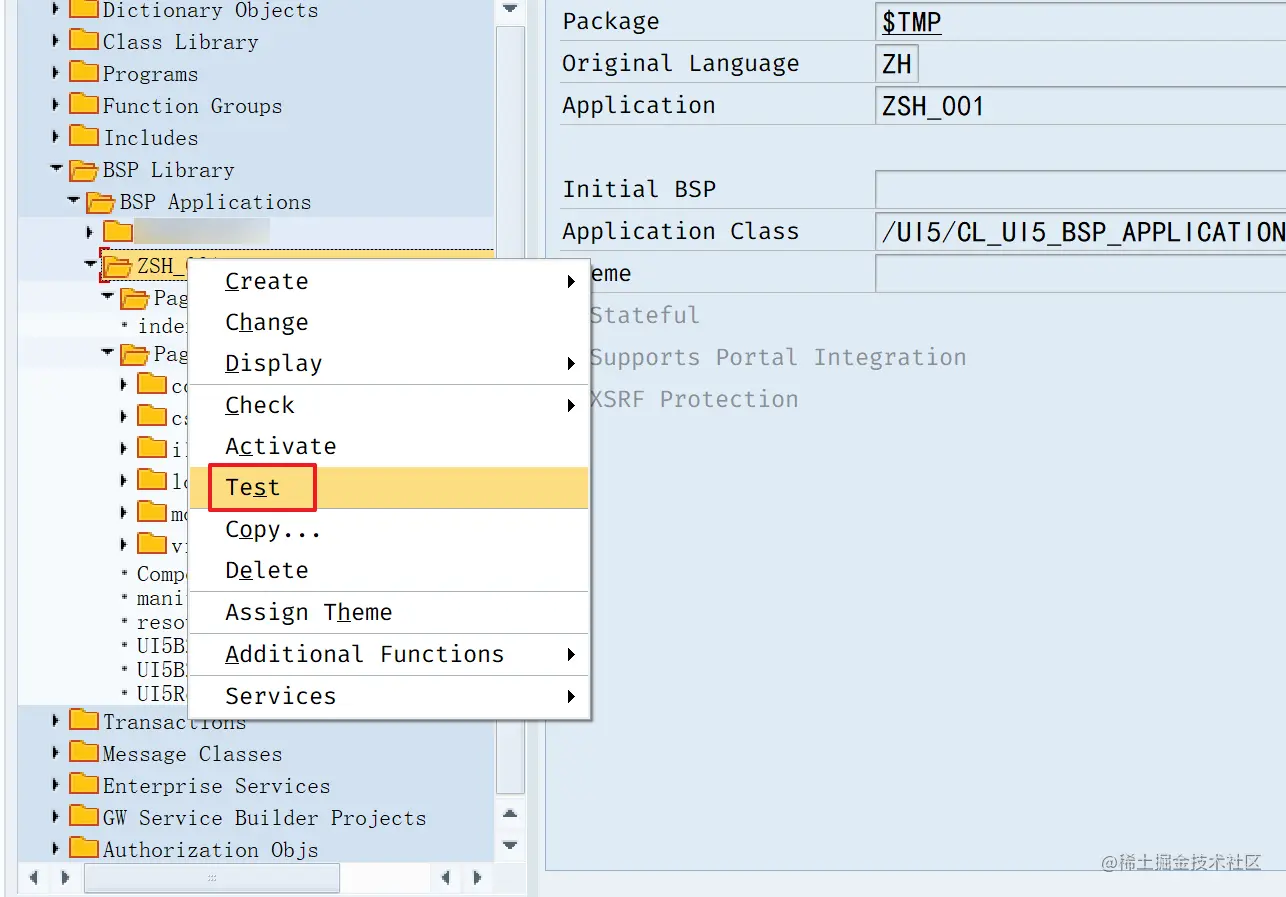The height and width of the screenshot is (897, 1286).
Task: Expand the Function Groups tree node
Action: (x=57, y=106)
